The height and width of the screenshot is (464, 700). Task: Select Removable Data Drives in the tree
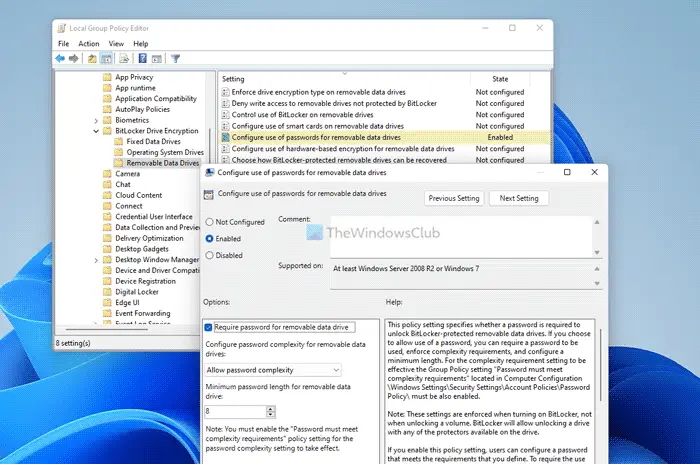162,163
